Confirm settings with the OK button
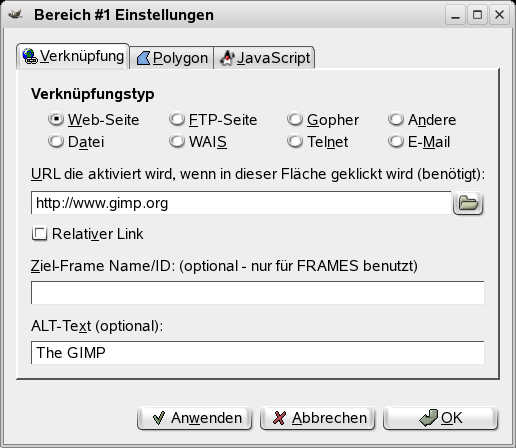Image resolution: width=516 pixels, height=448 pixels. tap(441, 418)
